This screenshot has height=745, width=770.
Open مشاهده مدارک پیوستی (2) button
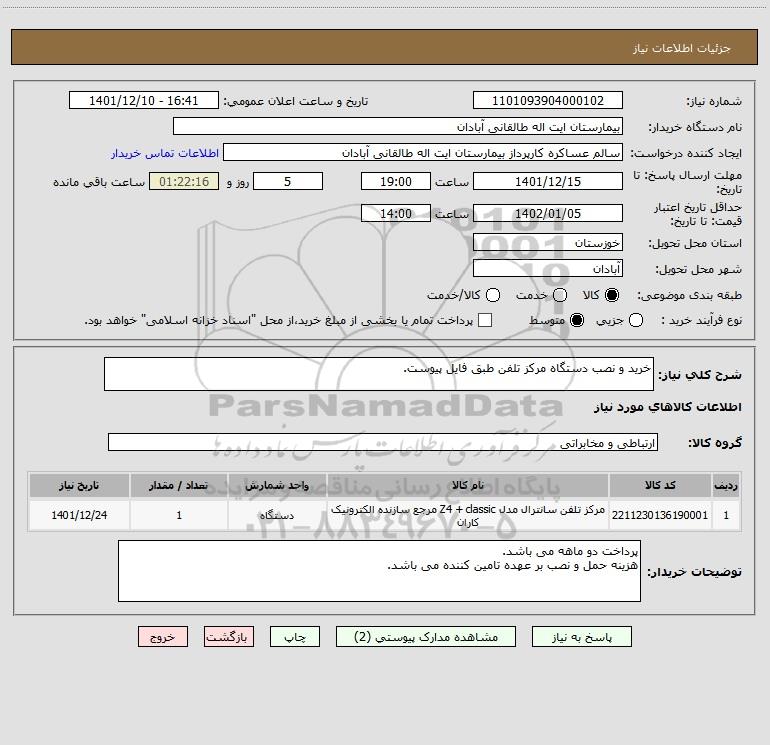(x=426, y=637)
